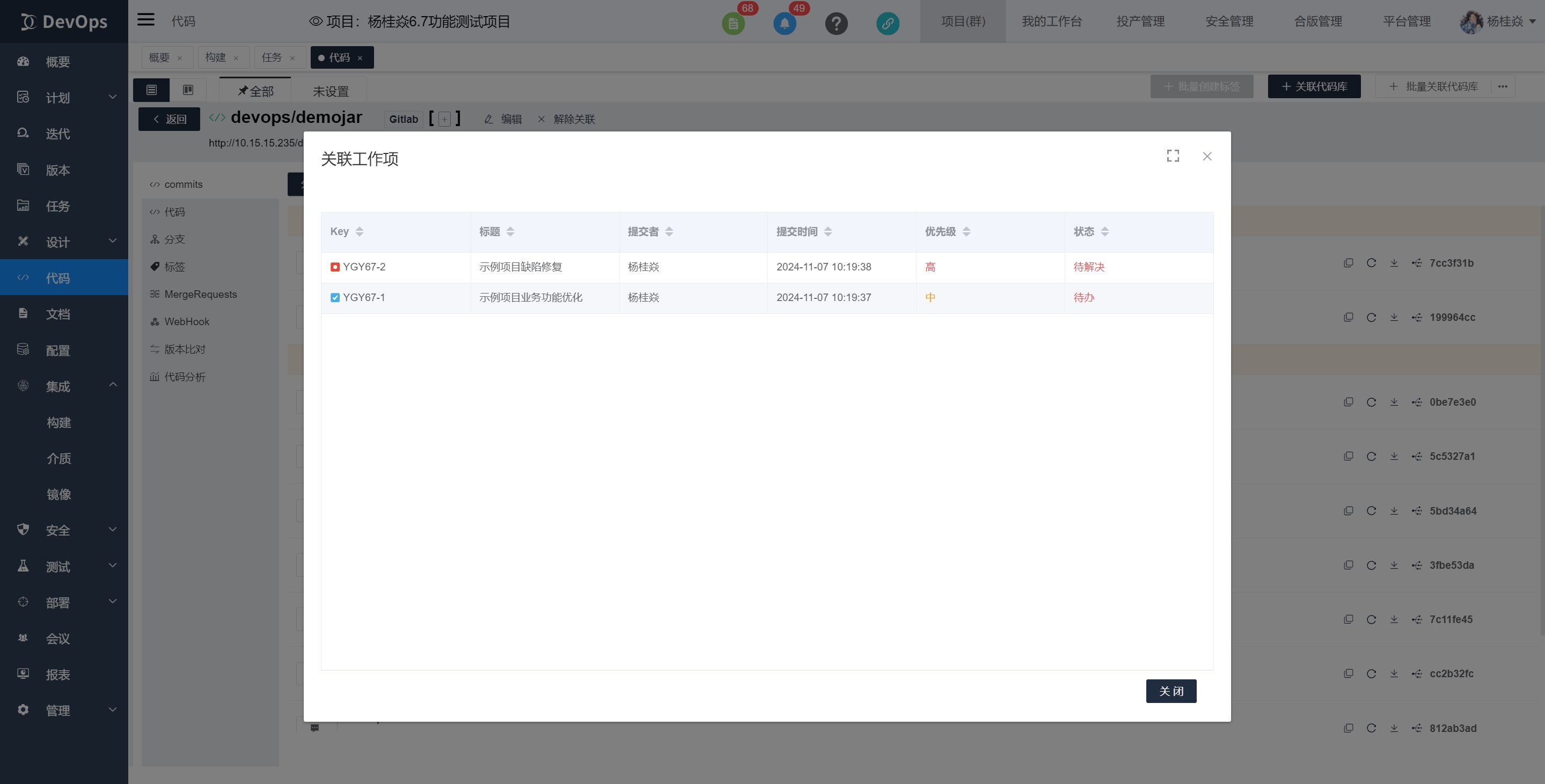Click the 关闭 button in dialog
The image size is (1545, 784).
coord(1171,691)
